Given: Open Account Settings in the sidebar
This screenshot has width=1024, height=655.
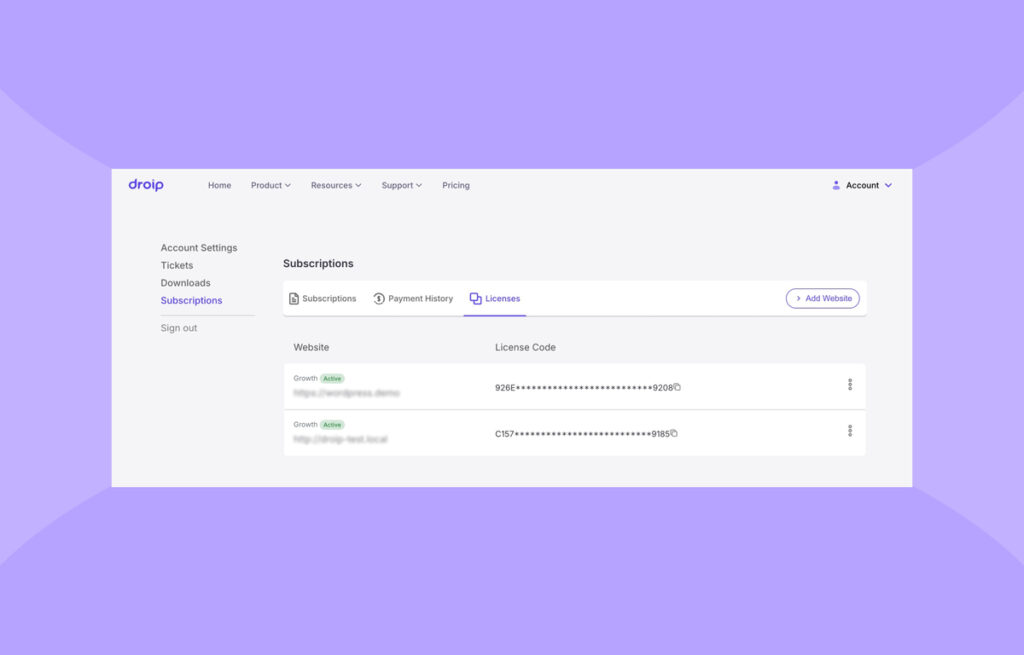Looking at the screenshot, I should click(x=199, y=248).
